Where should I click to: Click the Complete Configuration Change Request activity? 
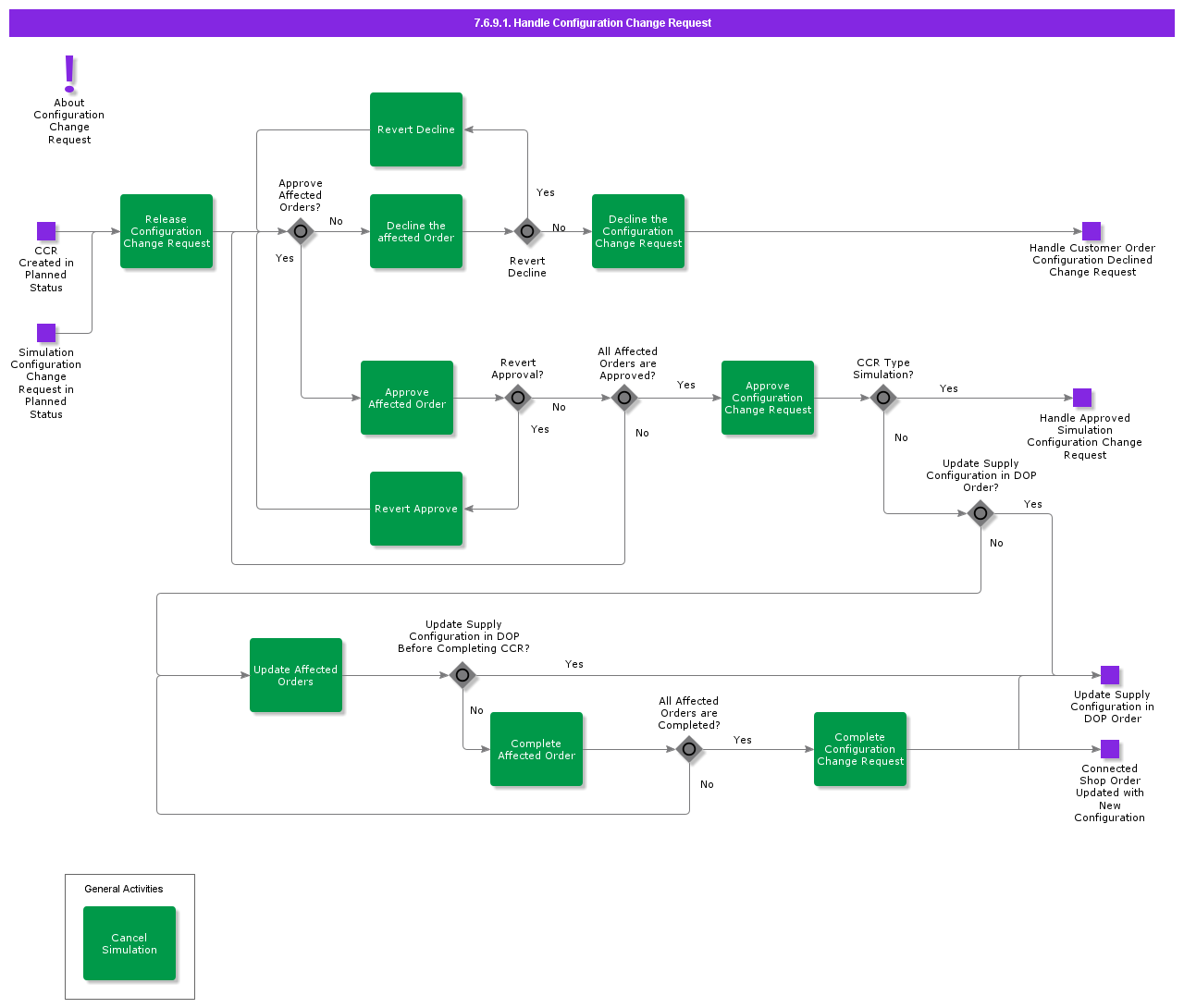coord(860,749)
